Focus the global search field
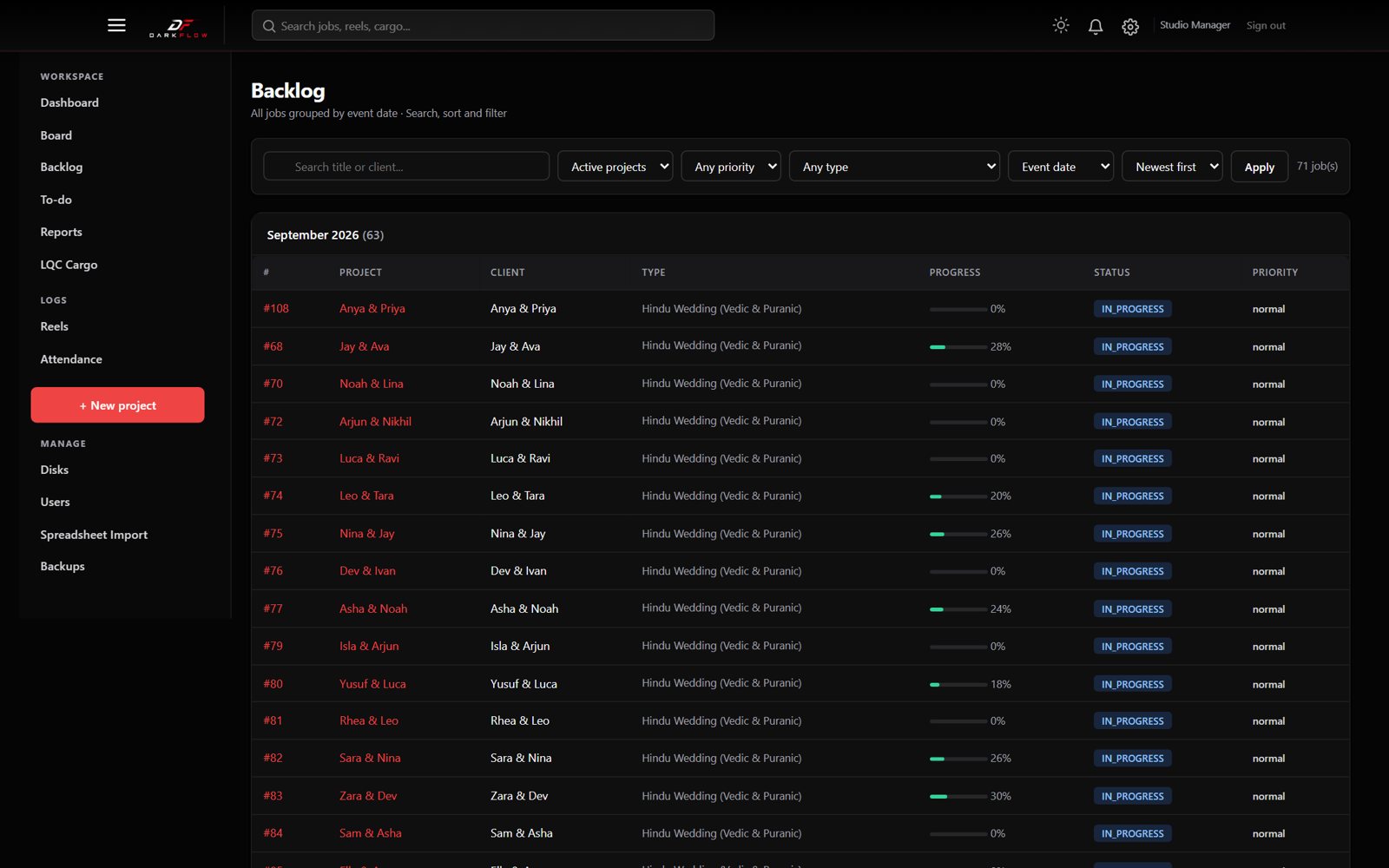Viewport: 1389px width, 868px height. [483, 25]
